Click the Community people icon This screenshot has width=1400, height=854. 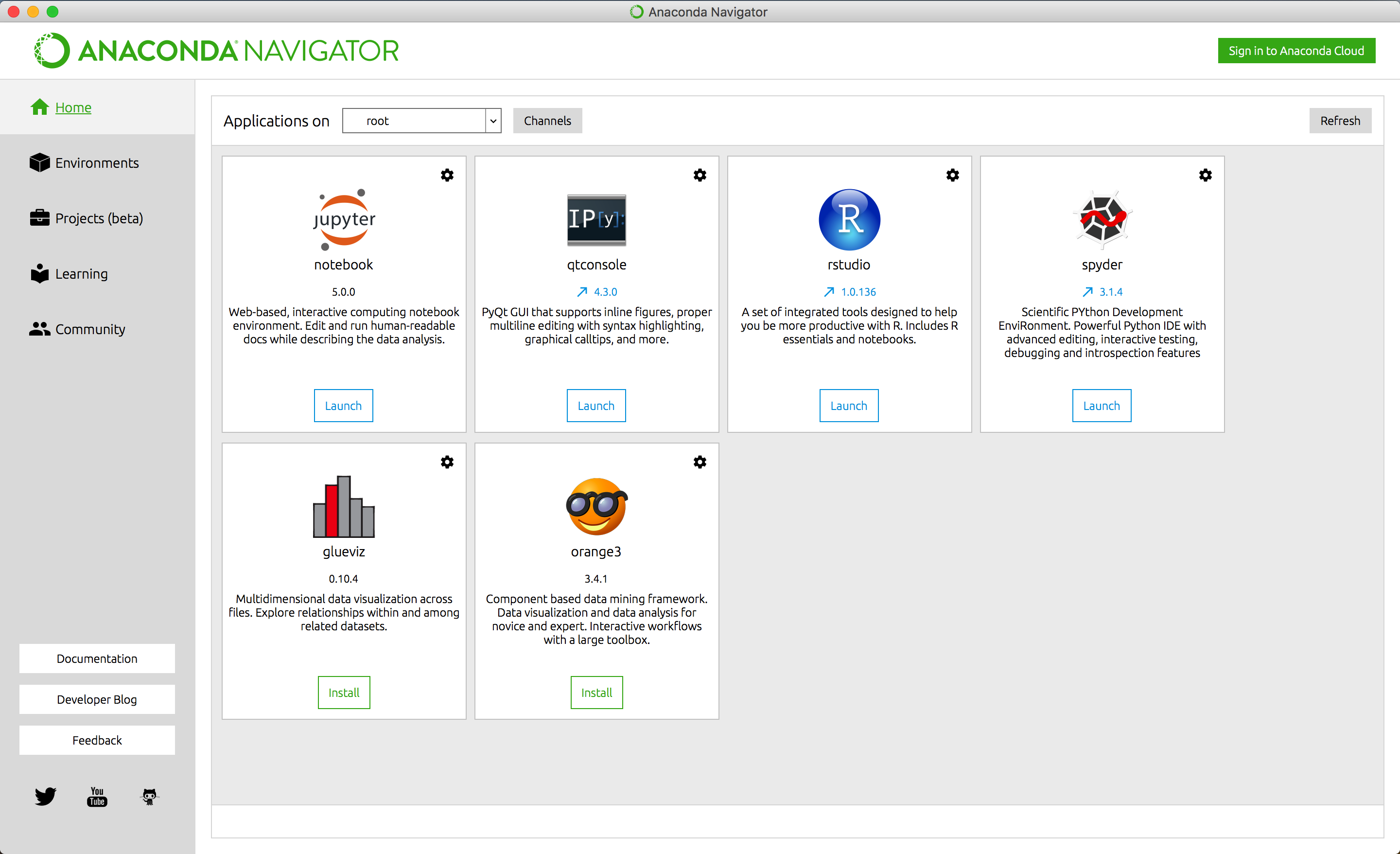[x=40, y=329]
